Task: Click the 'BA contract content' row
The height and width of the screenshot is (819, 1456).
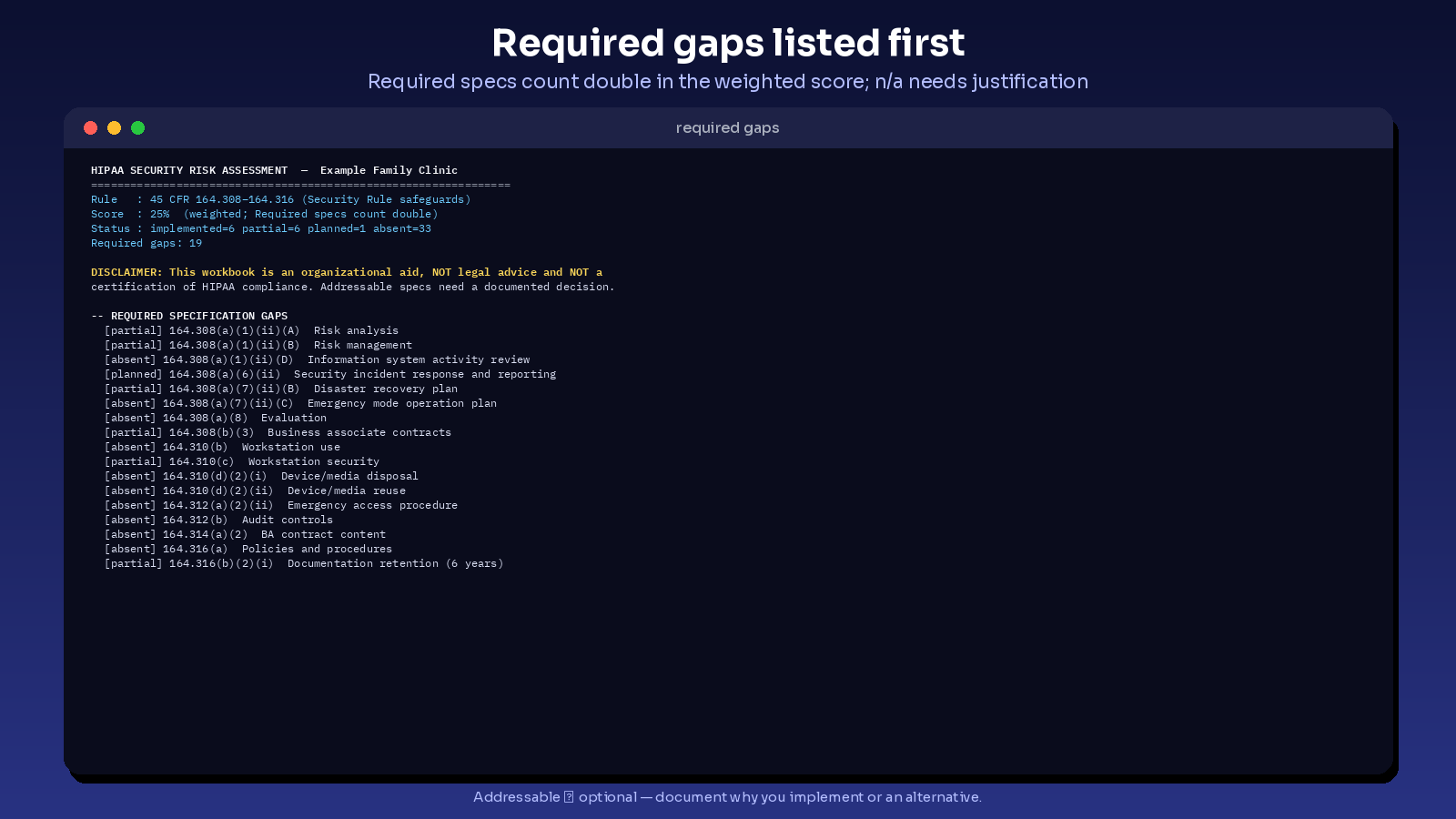Action: click(245, 534)
